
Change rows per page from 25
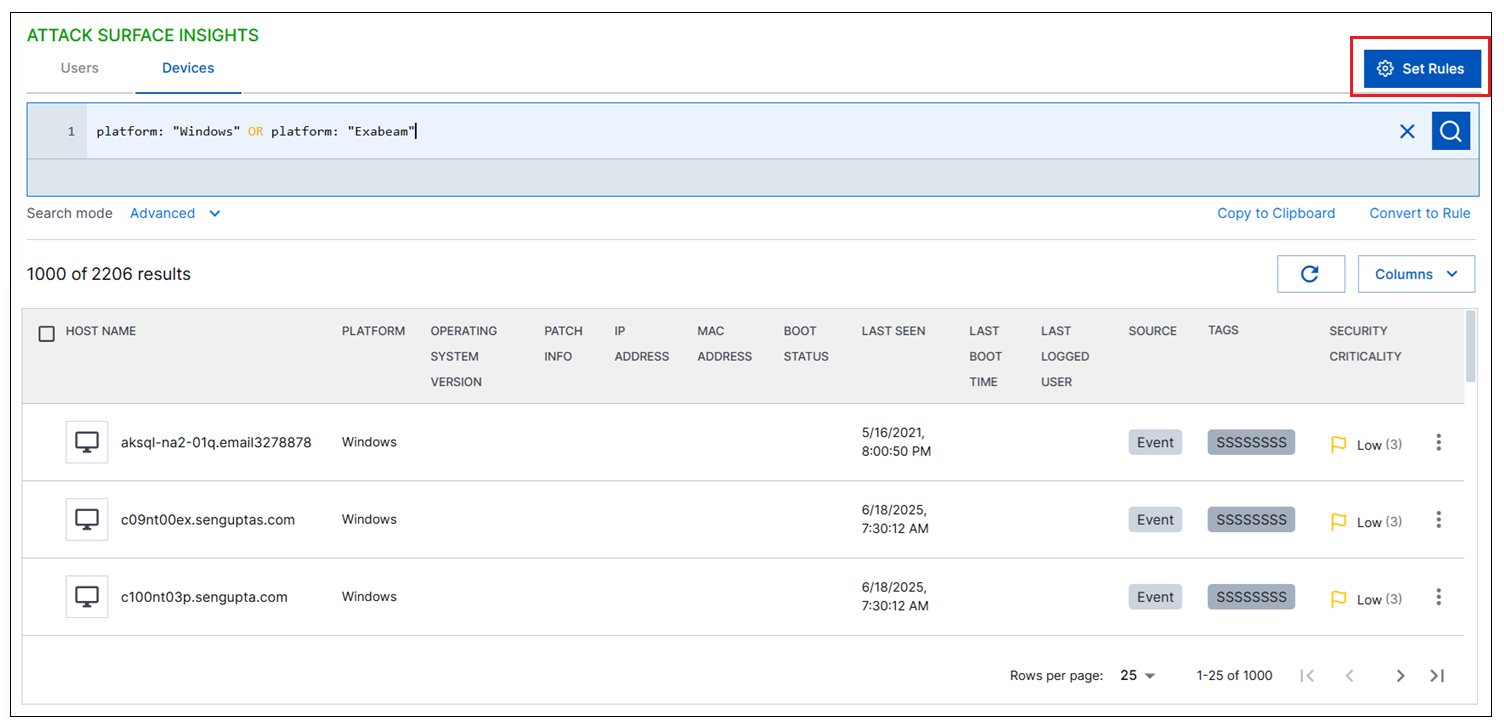coord(1137,676)
